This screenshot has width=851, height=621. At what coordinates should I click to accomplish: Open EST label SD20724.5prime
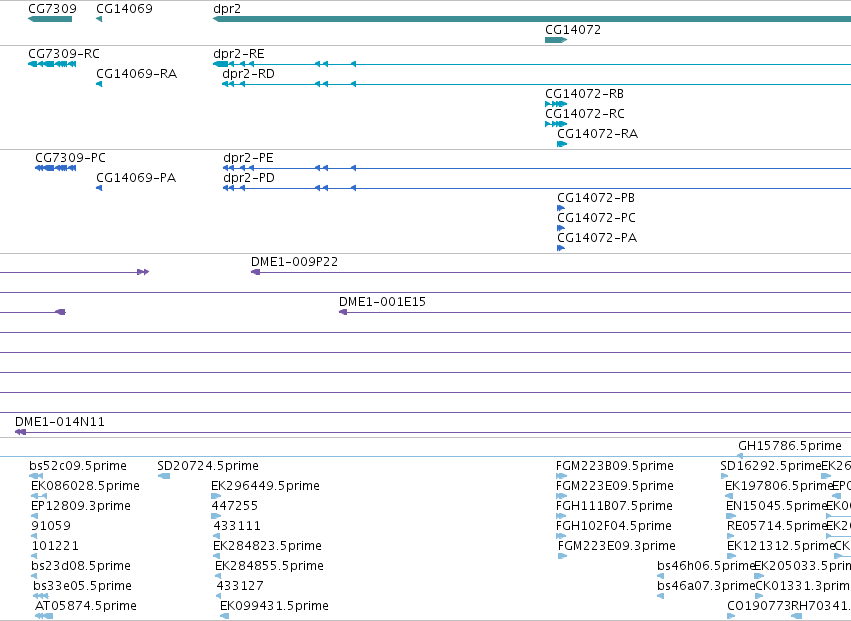[208, 466]
